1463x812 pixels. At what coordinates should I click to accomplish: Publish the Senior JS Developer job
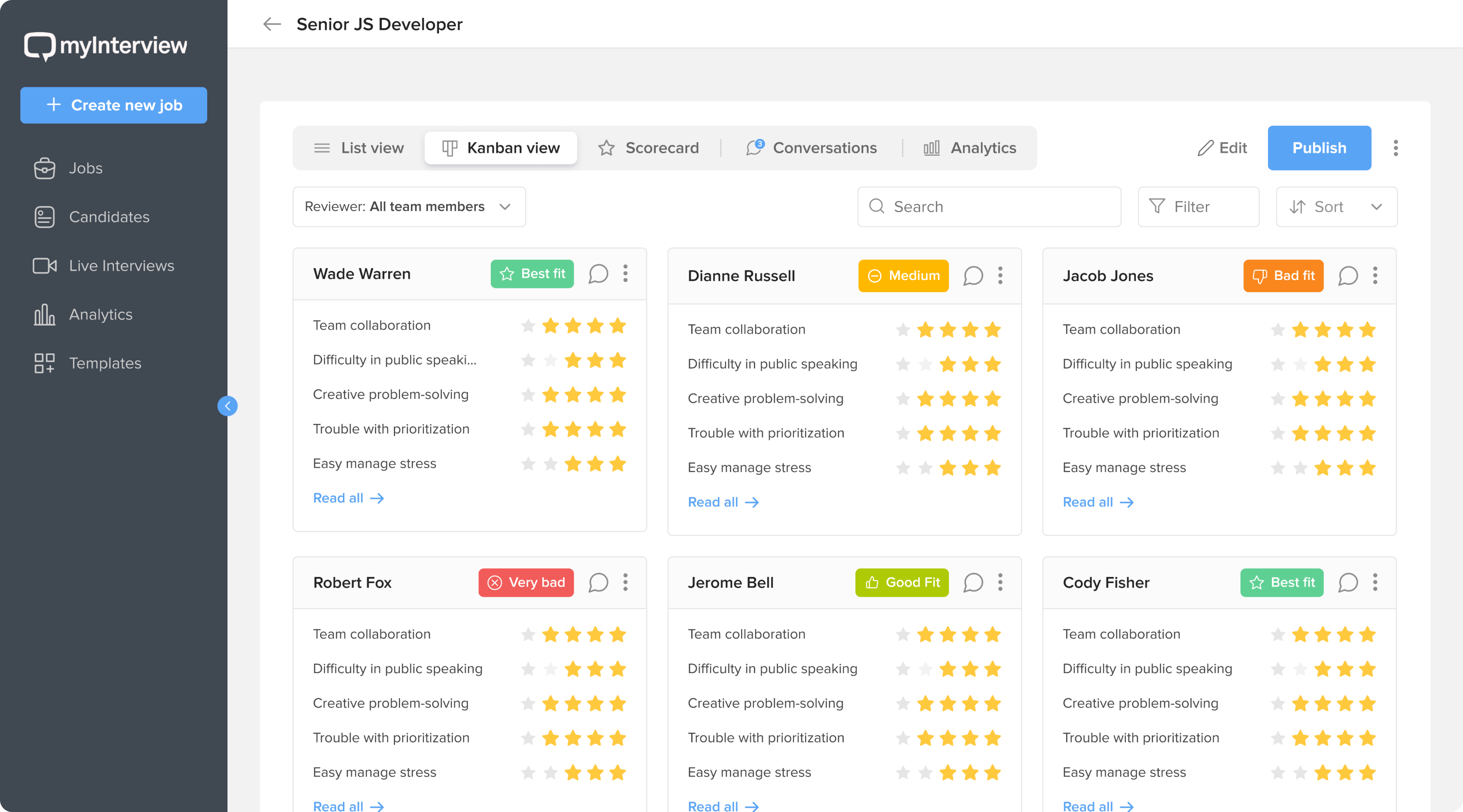1319,148
